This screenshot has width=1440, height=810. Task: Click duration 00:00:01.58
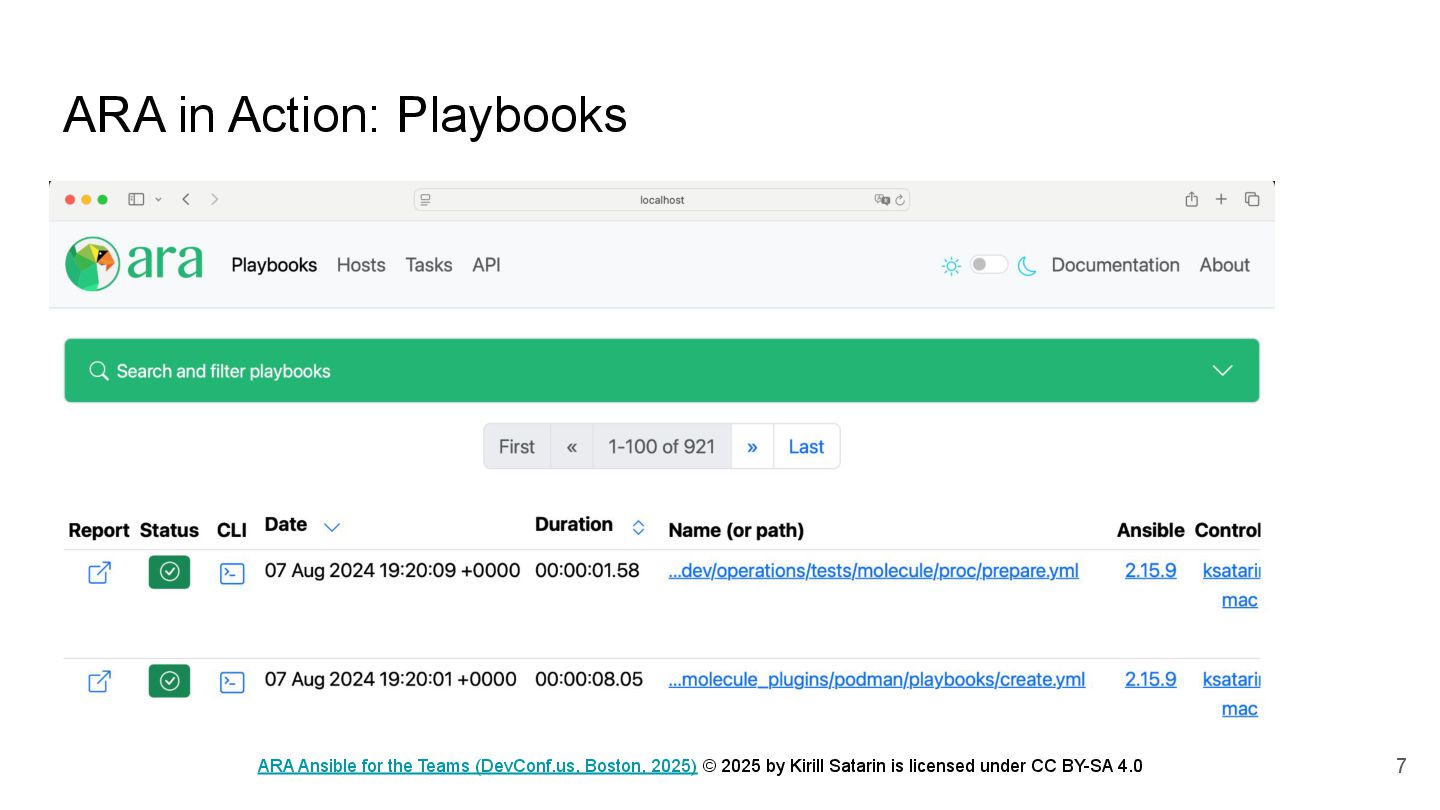coord(587,571)
